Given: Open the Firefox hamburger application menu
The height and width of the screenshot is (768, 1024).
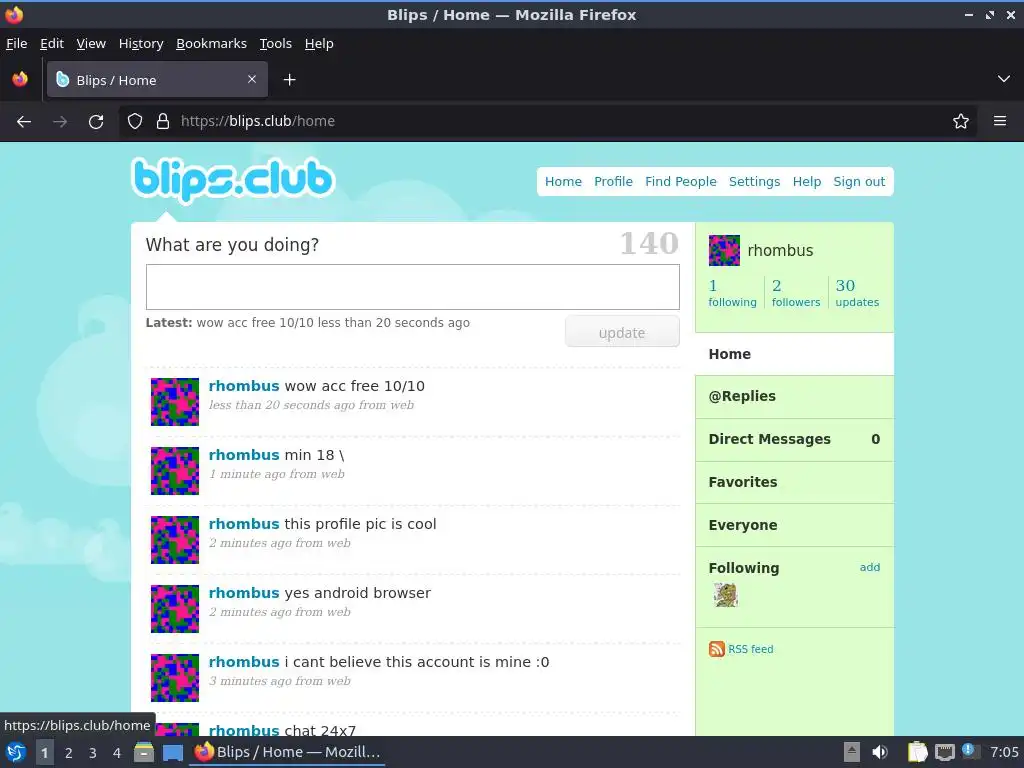Looking at the screenshot, I should pos(1000,121).
